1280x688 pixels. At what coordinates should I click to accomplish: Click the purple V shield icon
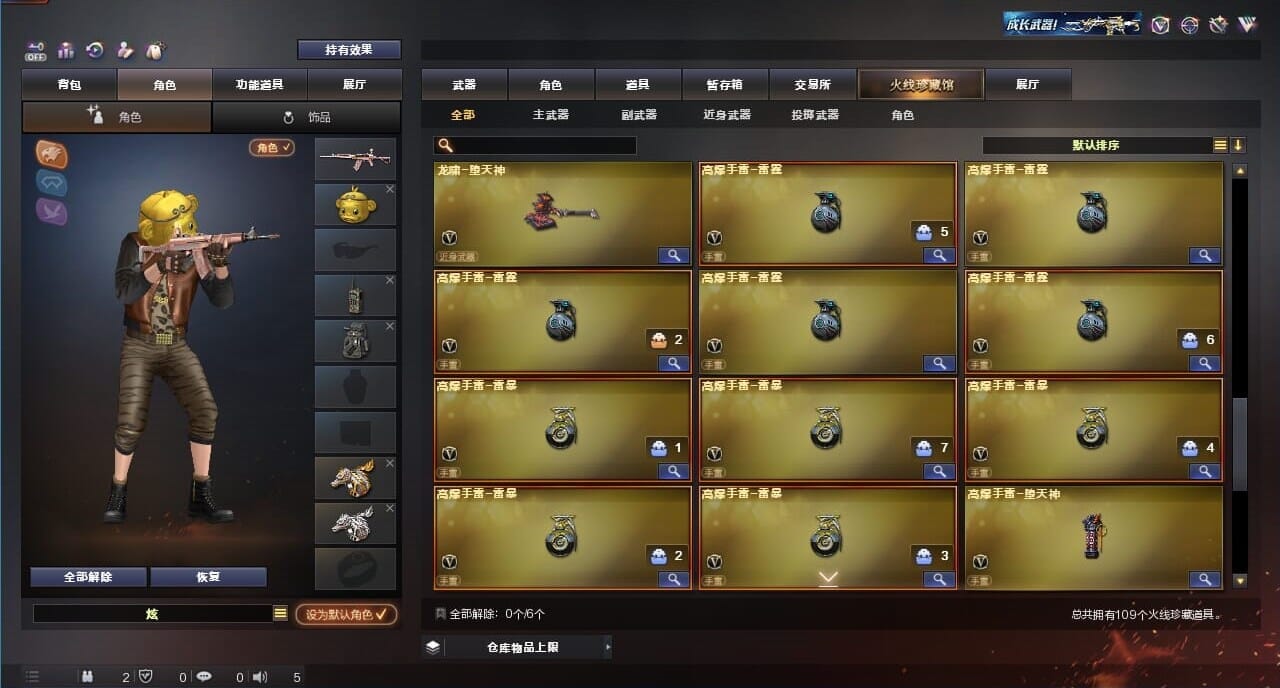coord(1160,25)
